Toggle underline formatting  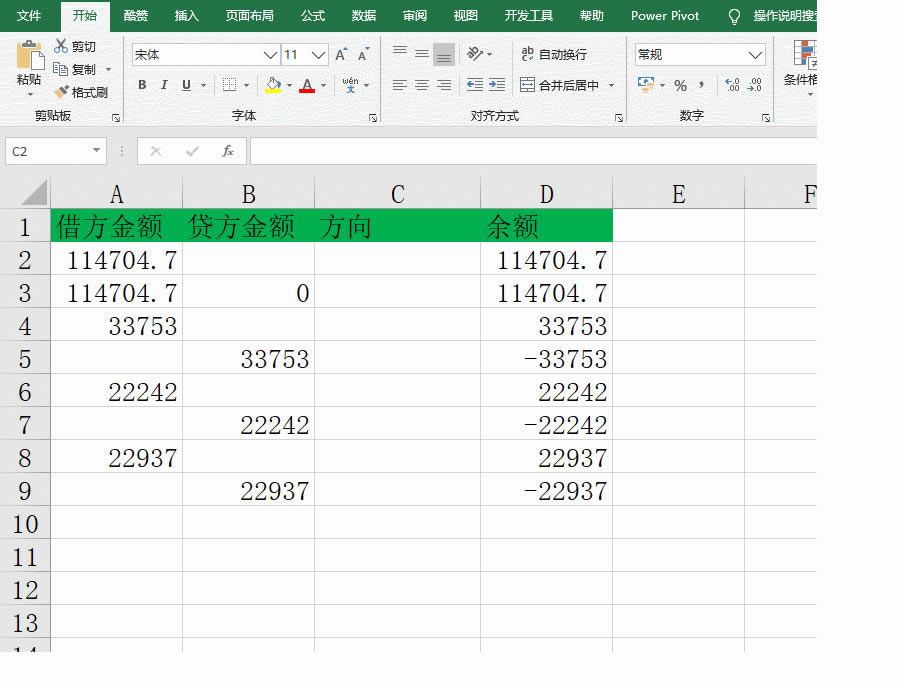[x=186, y=85]
